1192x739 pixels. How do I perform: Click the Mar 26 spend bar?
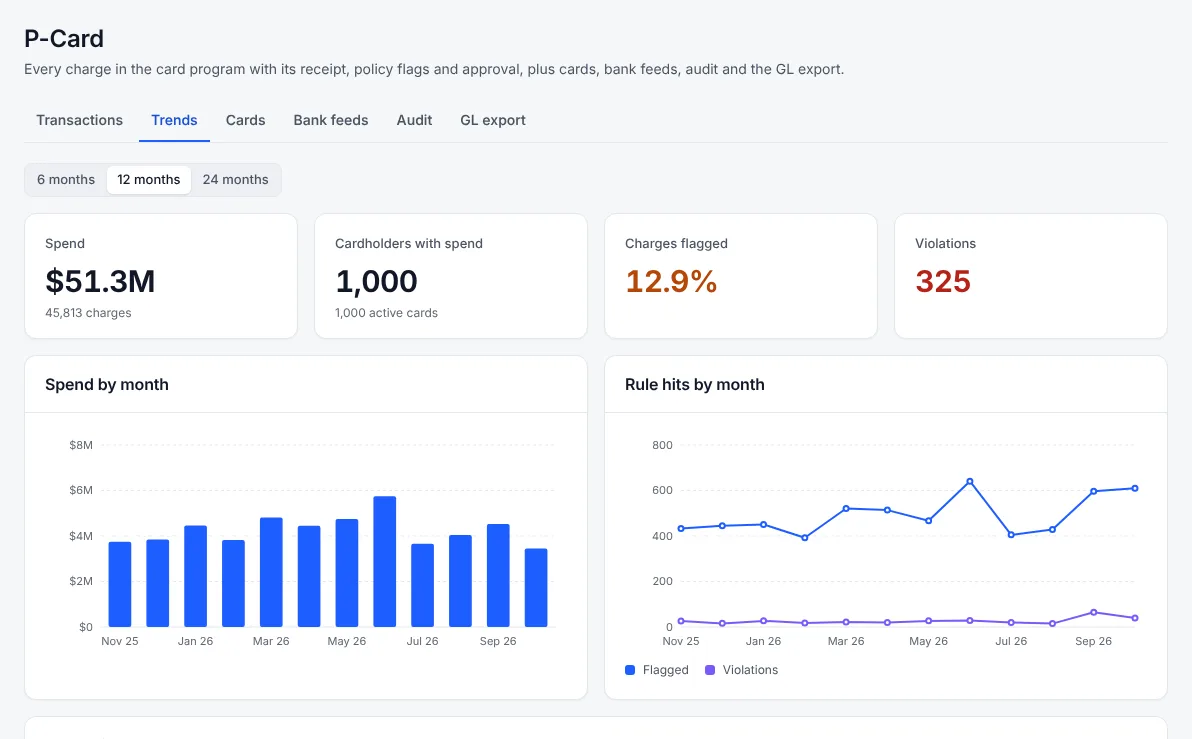pyautogui.click(x=271, y=572)
